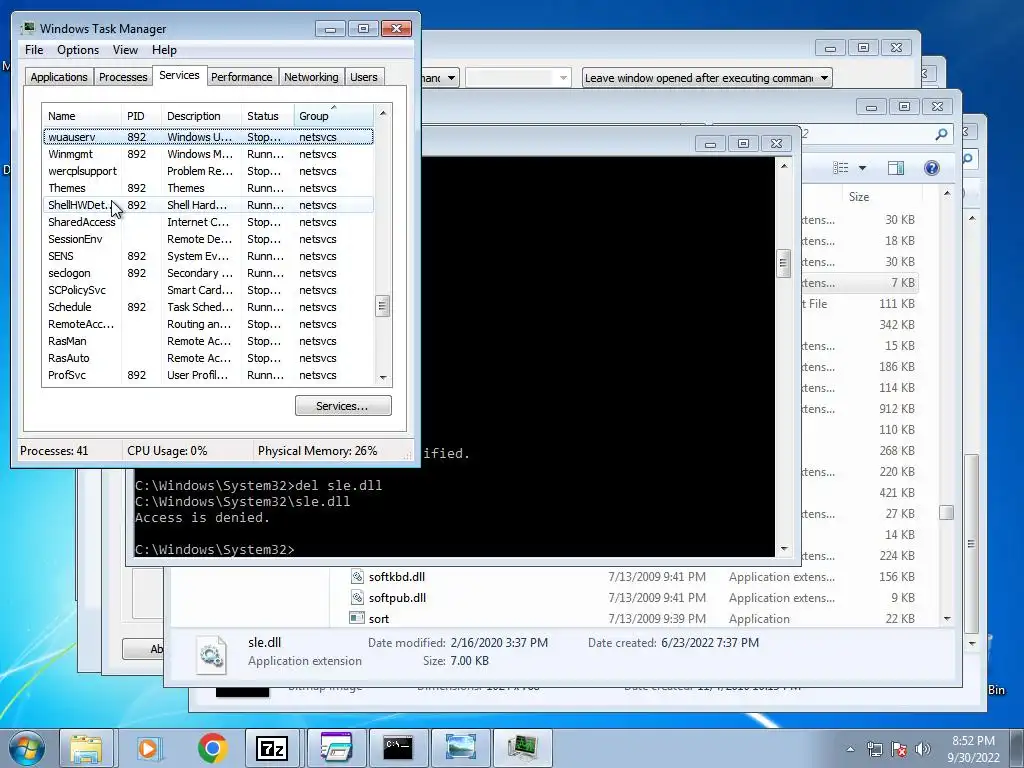Click the Explorer help question mark icon
This screenshot has height=768, width=1024.
tap(932, 168)
